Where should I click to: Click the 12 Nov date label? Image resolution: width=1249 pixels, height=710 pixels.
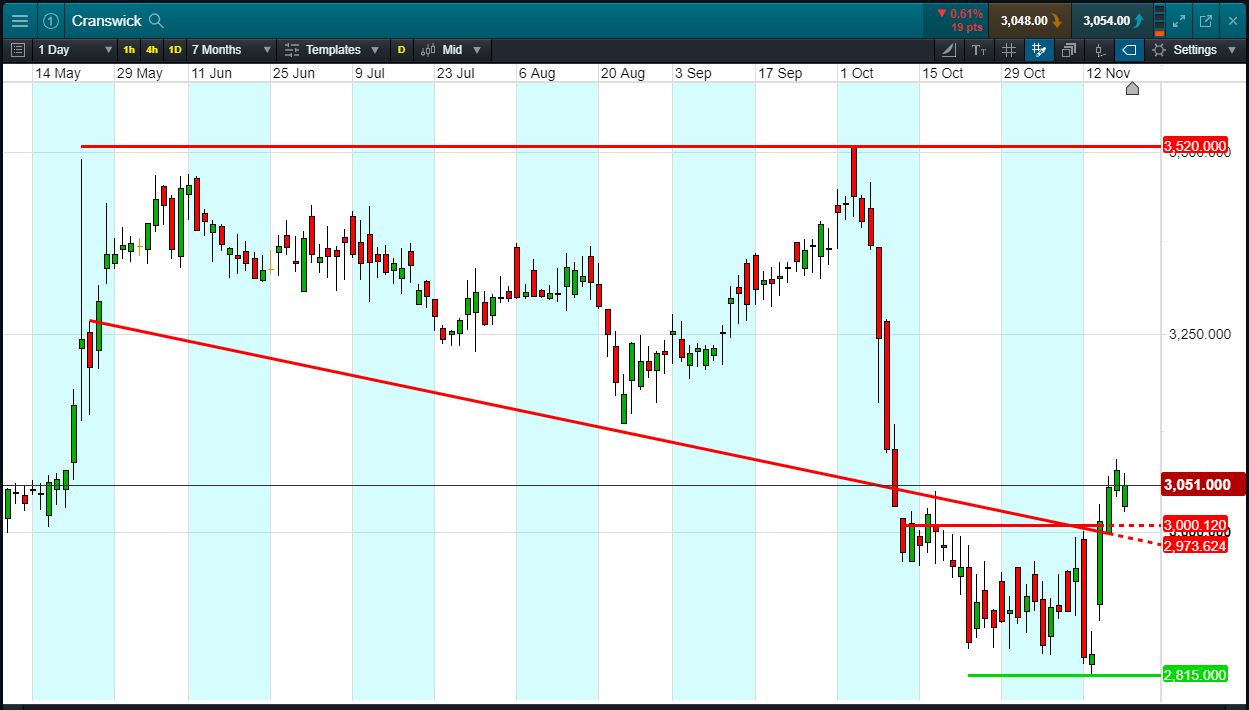pos(1109,73)
